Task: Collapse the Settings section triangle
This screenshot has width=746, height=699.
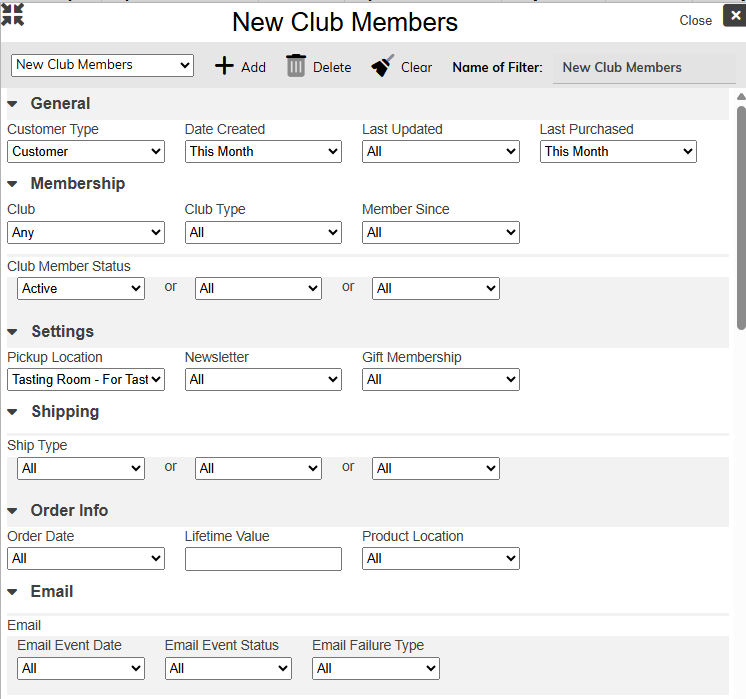Action: (x=13, y=332)
